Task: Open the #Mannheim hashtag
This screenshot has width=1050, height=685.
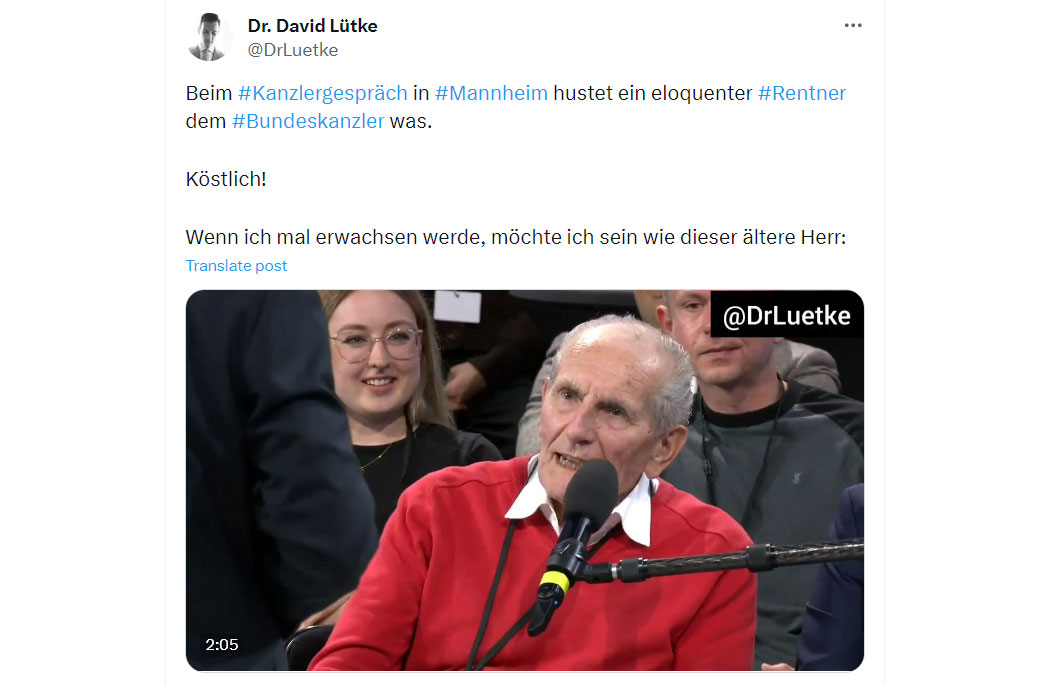Action: click(x=492, y=93)
